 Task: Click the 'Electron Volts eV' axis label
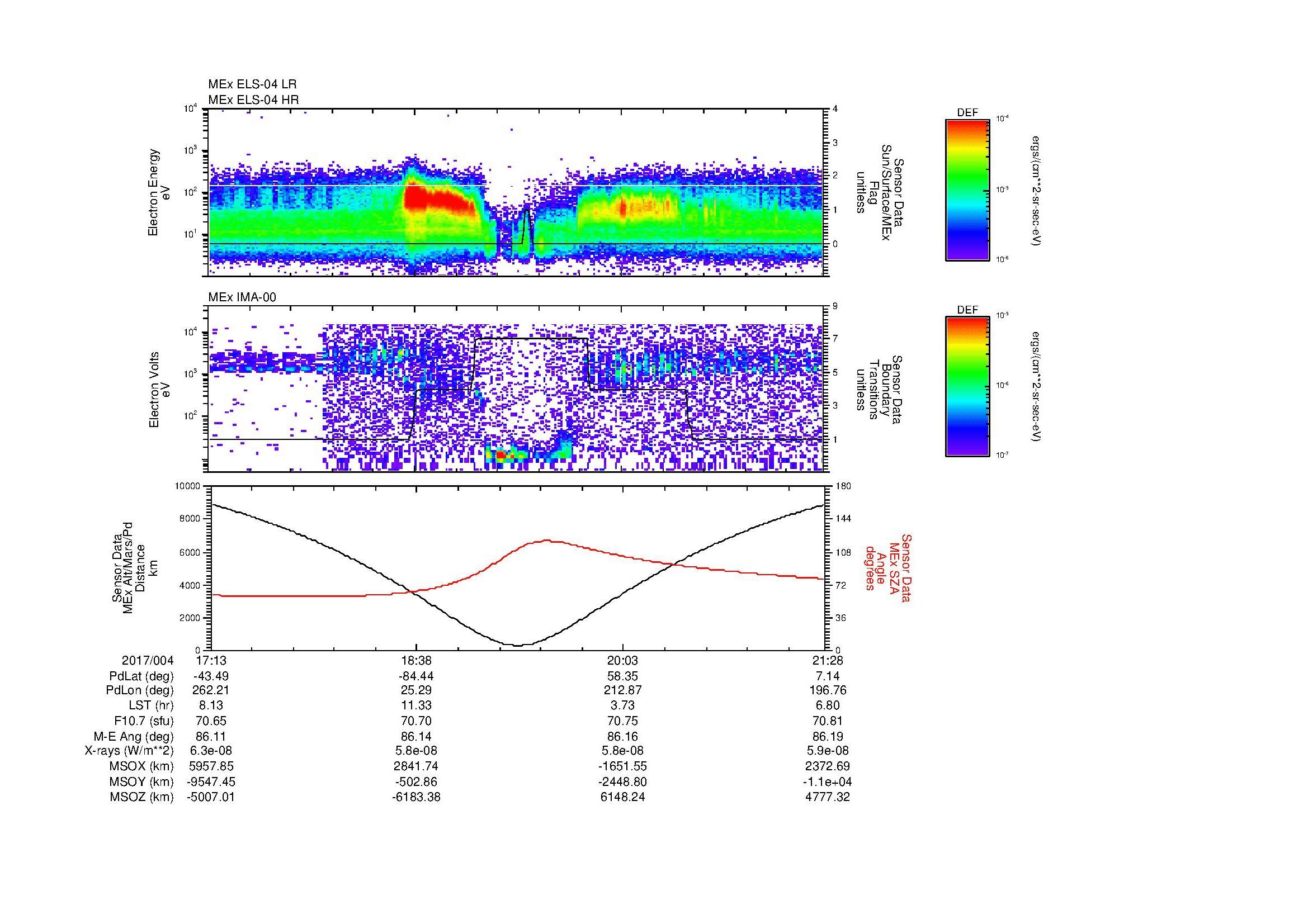point(159,390)
